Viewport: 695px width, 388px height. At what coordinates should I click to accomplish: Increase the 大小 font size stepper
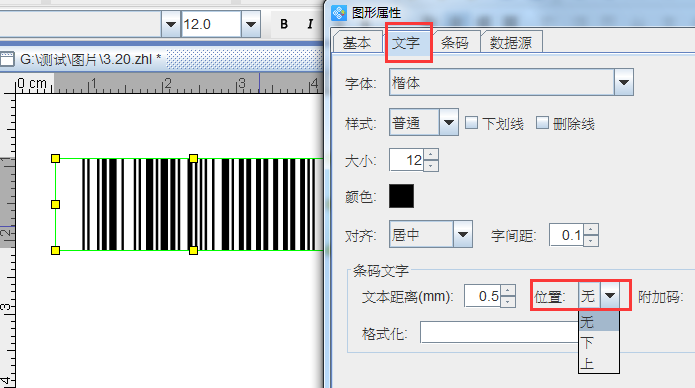[431, 155]
